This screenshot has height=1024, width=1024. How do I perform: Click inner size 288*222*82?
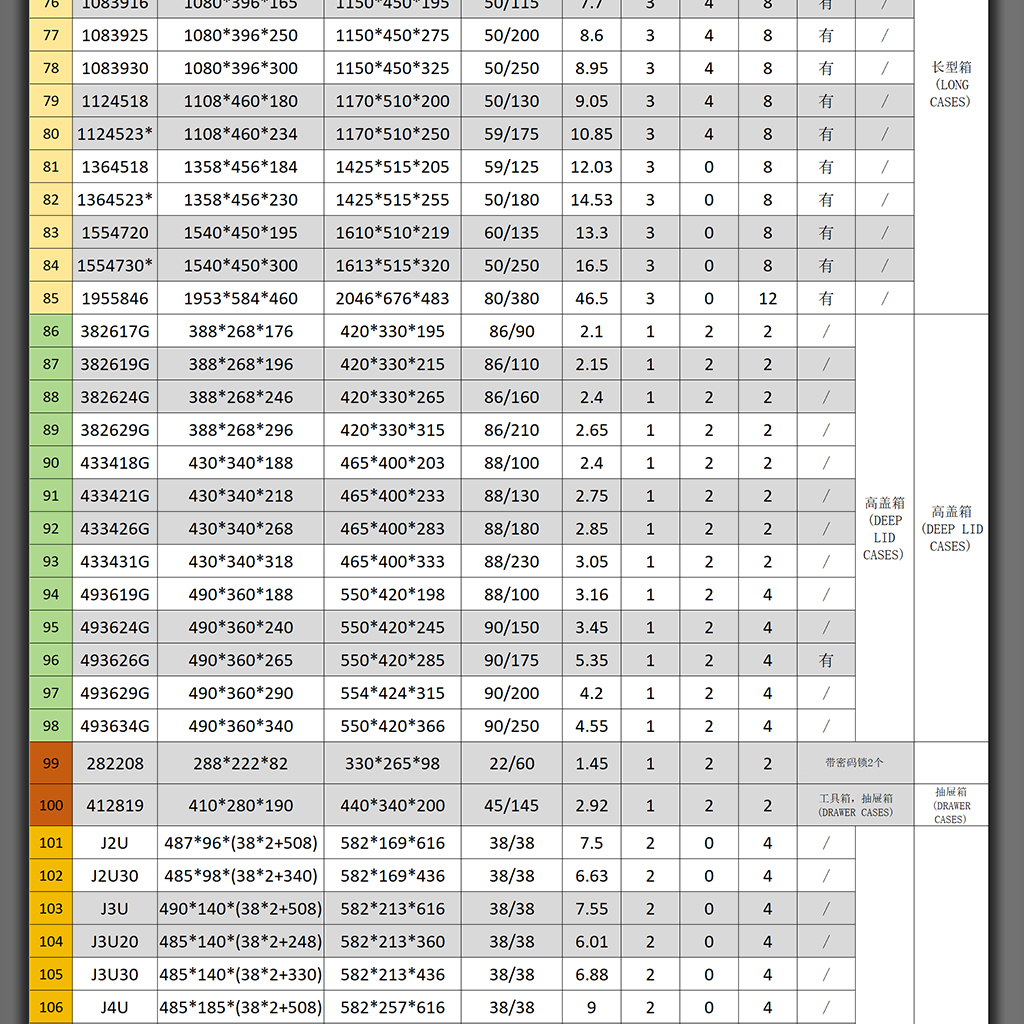(240, 763)
